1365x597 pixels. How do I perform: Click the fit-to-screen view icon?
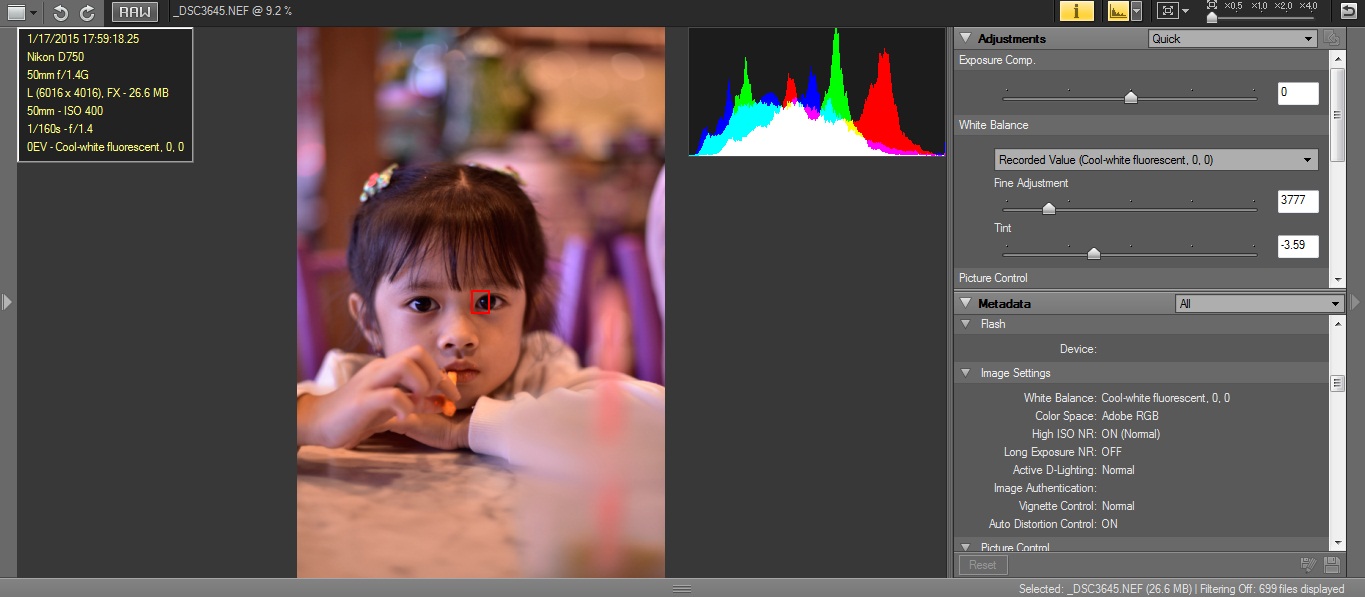tap(1166, 11)
